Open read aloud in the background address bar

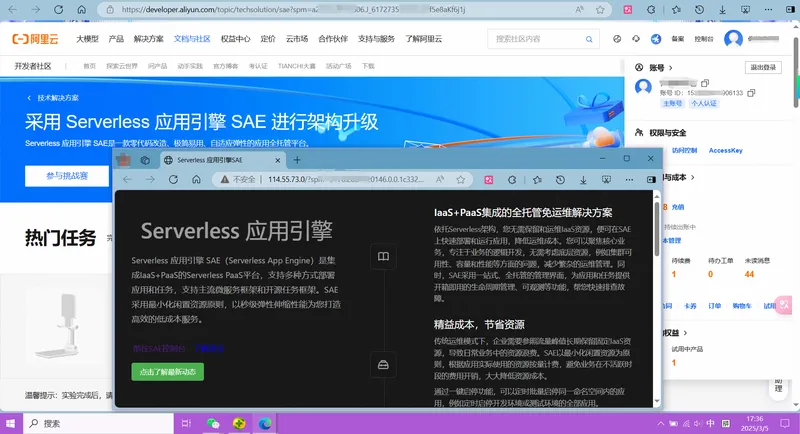(580, 10)
